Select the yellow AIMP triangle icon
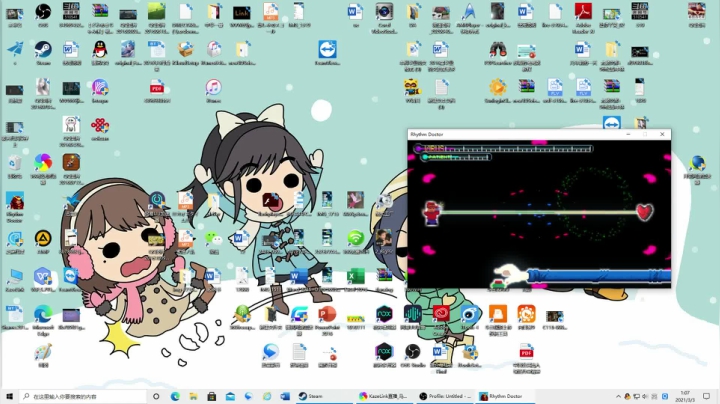This screenshot has height=404, width=720. 43,239
